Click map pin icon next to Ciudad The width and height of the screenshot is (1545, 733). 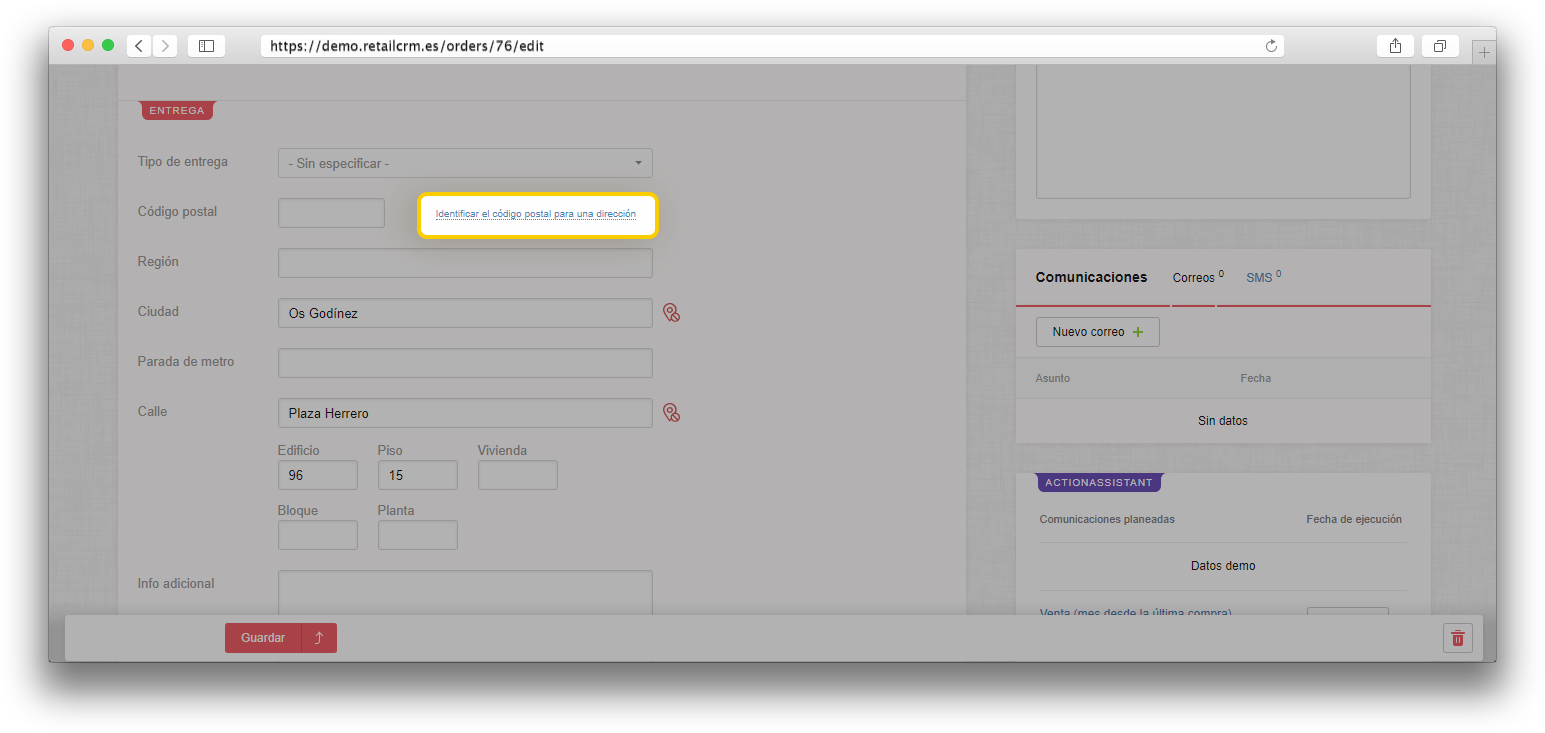pyautogui.click(x=672, y=313)
